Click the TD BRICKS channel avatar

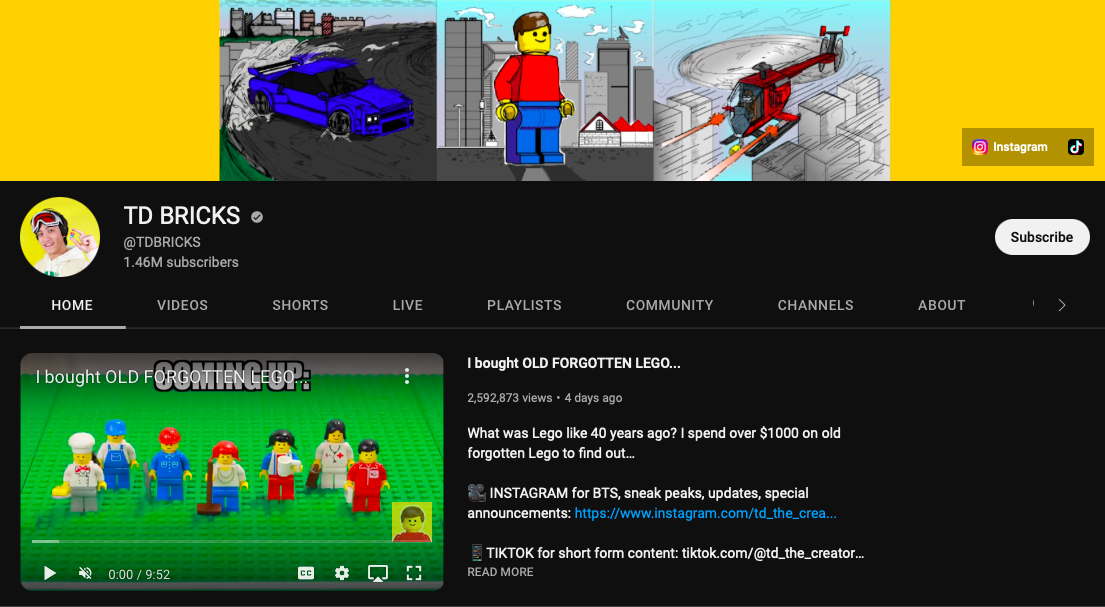coord(60,237)
